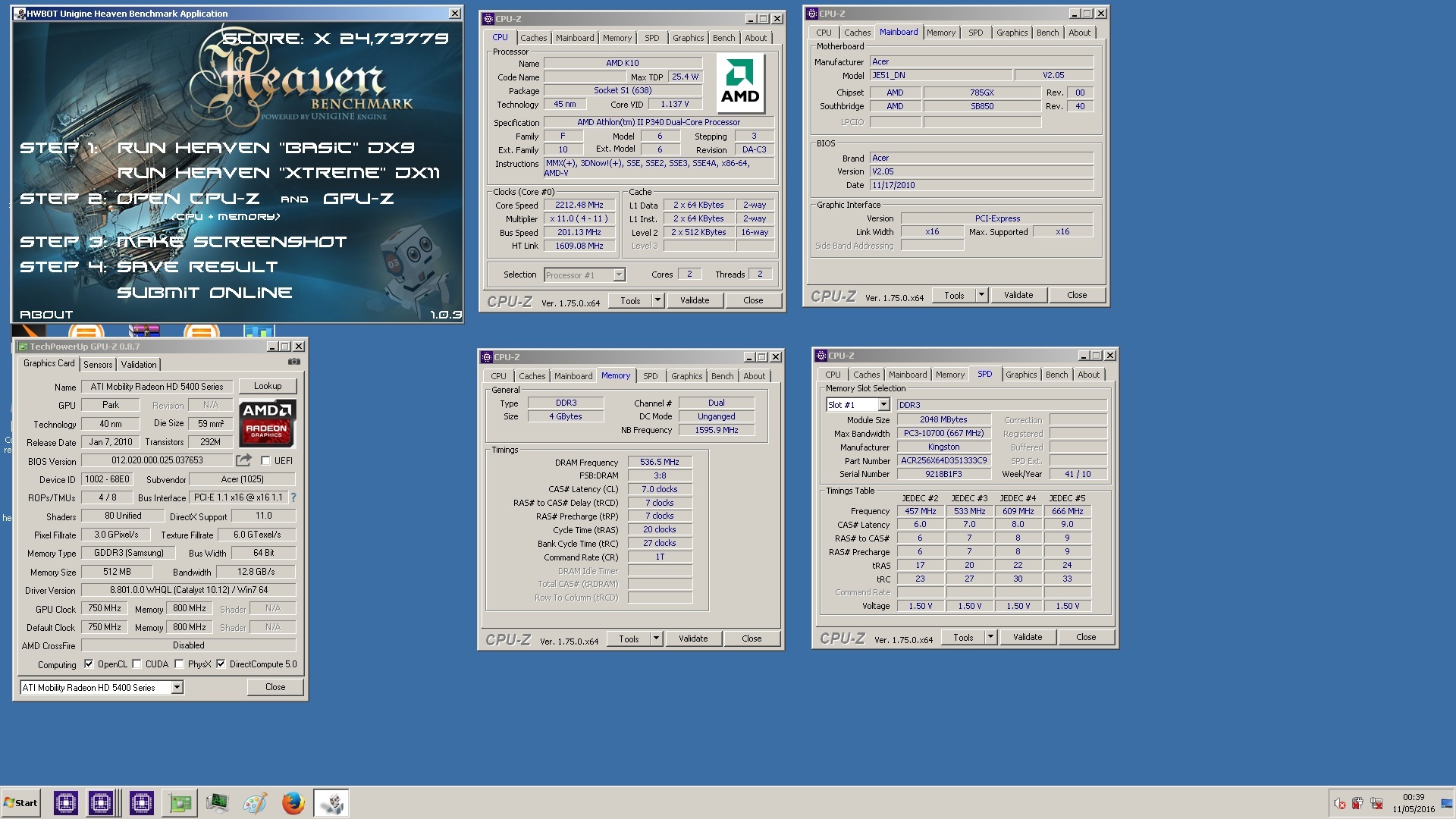Image resolution: width=1456 pixels, height=819 pixels.
Task: Click title bar icon of CPU-Z Memory window
Action: (487, 357)
